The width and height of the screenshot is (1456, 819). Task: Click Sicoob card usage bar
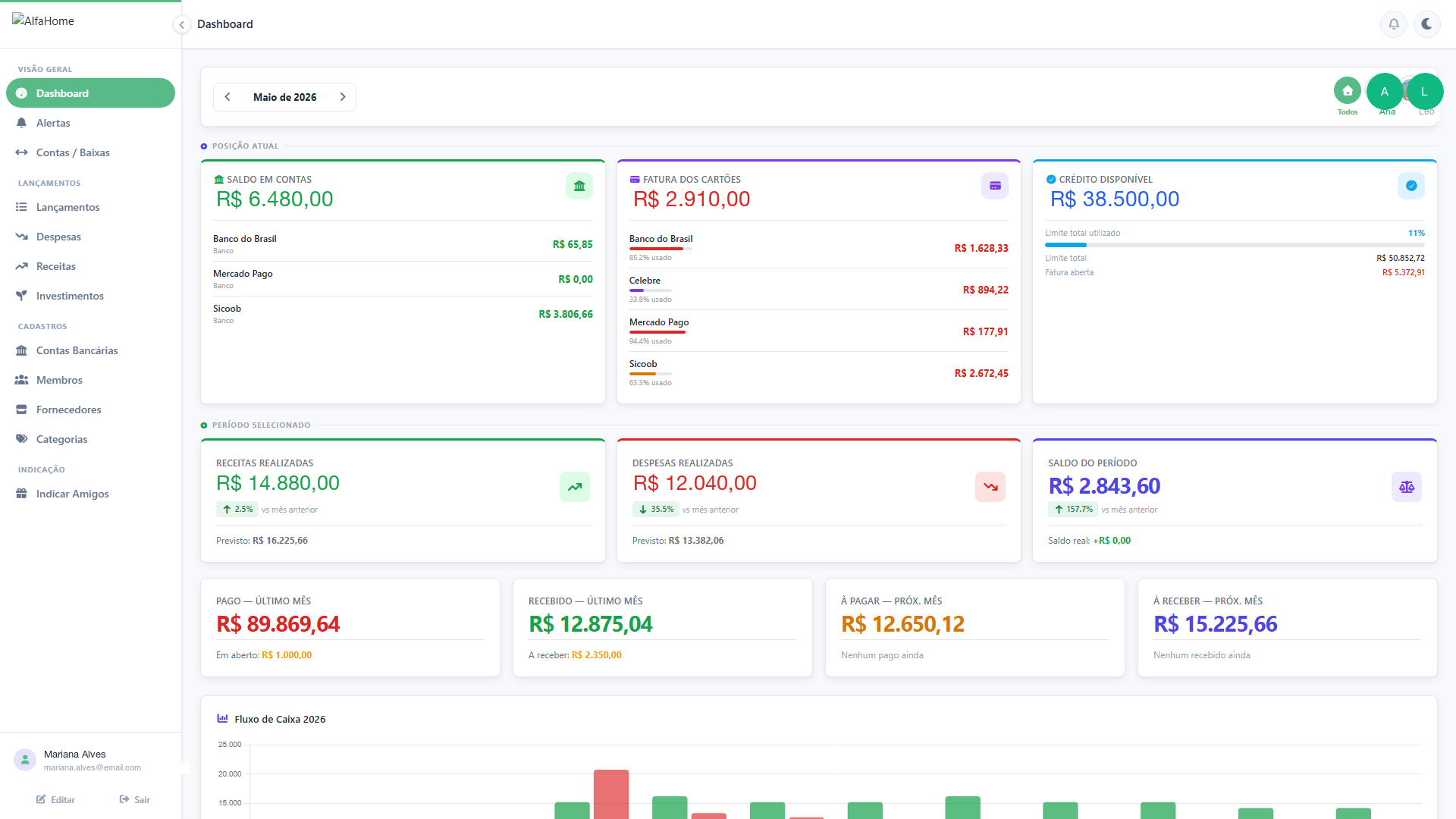[651, 374]
